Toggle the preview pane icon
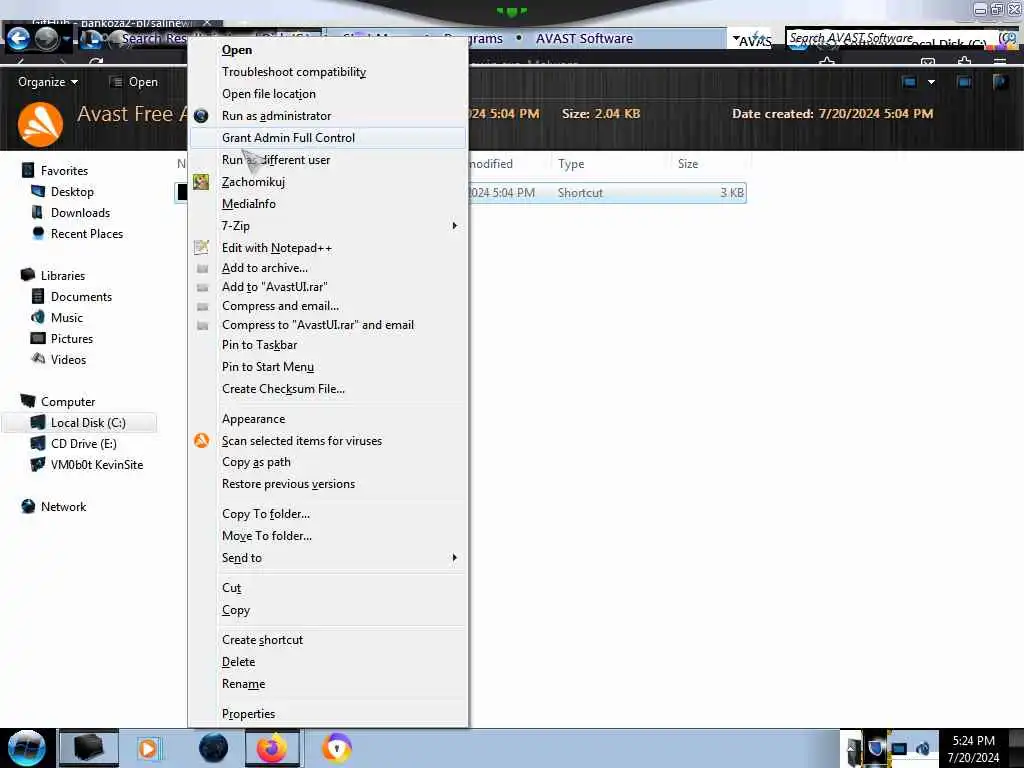The image size is (1024, 768). [x=964, y=82]
